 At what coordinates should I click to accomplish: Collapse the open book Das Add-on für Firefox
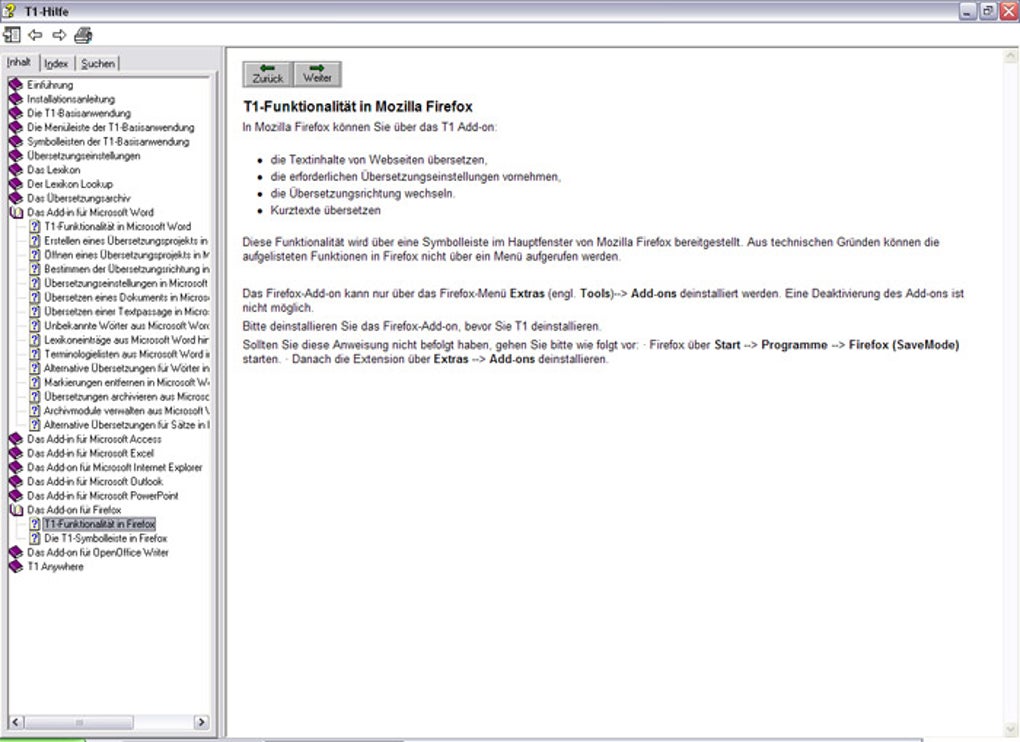point(16,510)
